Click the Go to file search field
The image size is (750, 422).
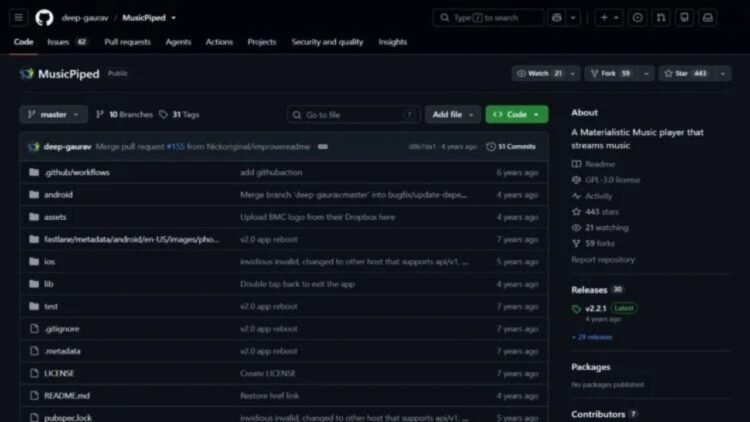pos(353,115)
